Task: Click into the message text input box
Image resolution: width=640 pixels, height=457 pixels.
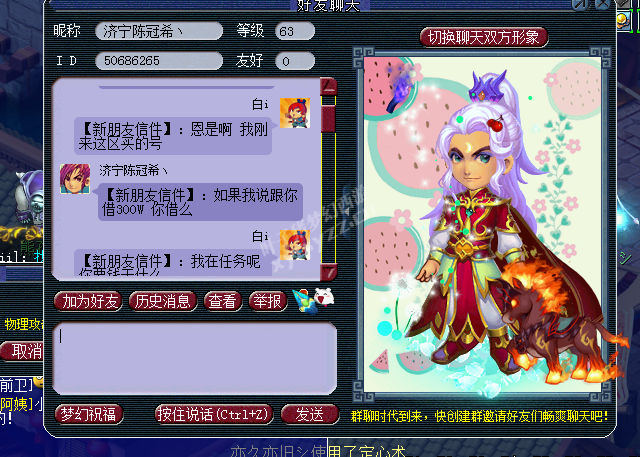Action: point(195,359)
